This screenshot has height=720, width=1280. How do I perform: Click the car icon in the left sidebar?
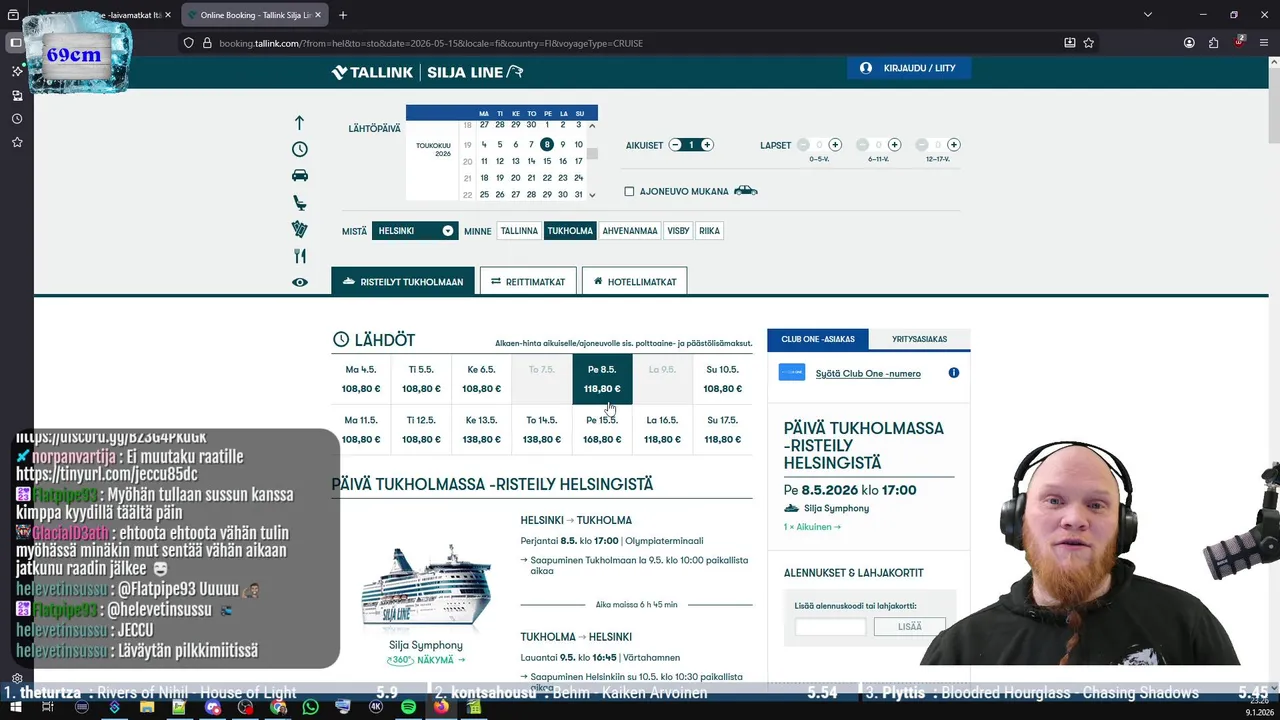point(299,176)
